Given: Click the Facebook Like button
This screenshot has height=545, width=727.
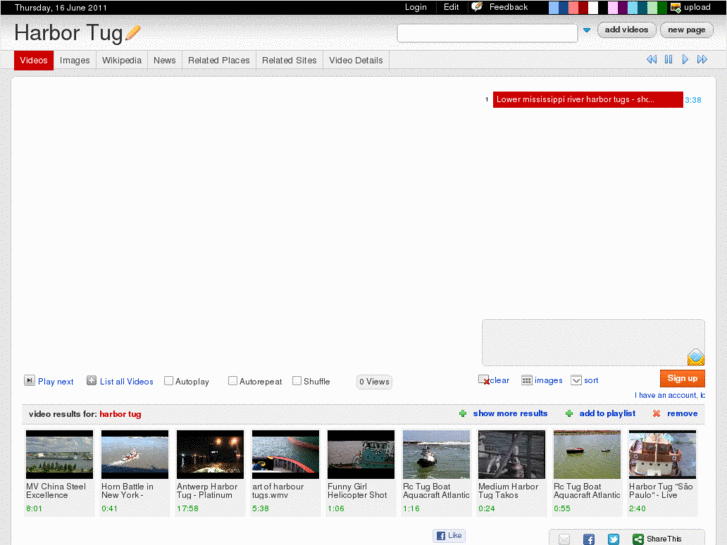Looking at the screenshot, I should [449, 535].
